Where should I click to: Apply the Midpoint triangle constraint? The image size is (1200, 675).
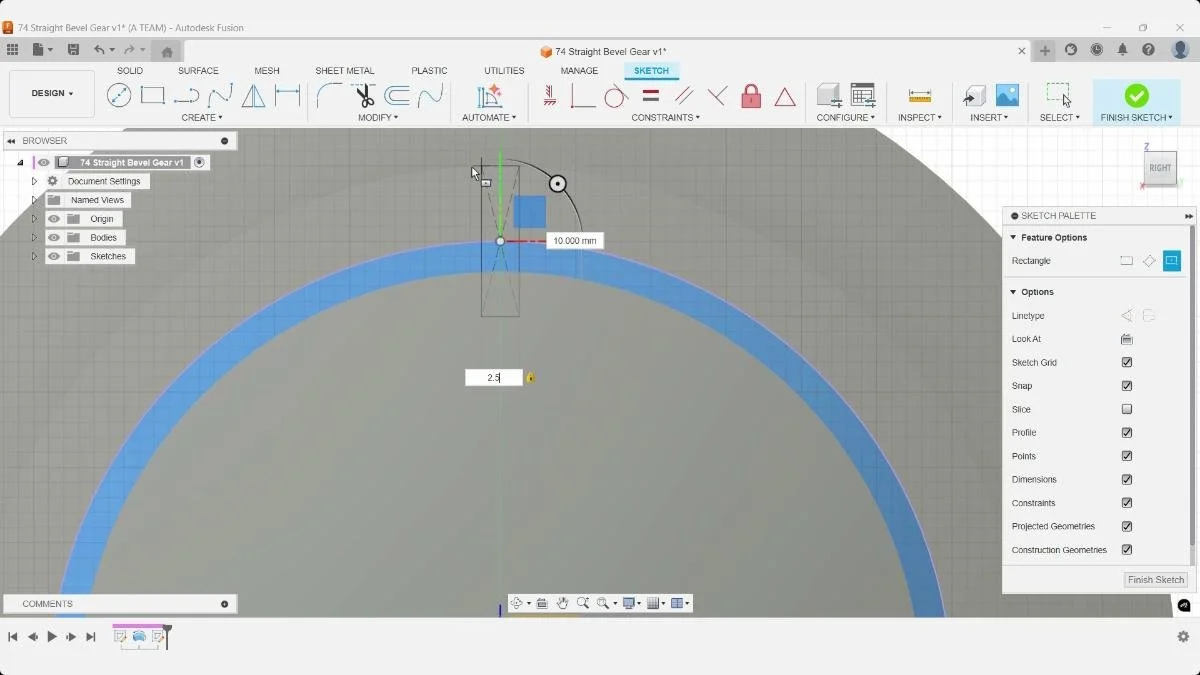click(x=785, y=97)
